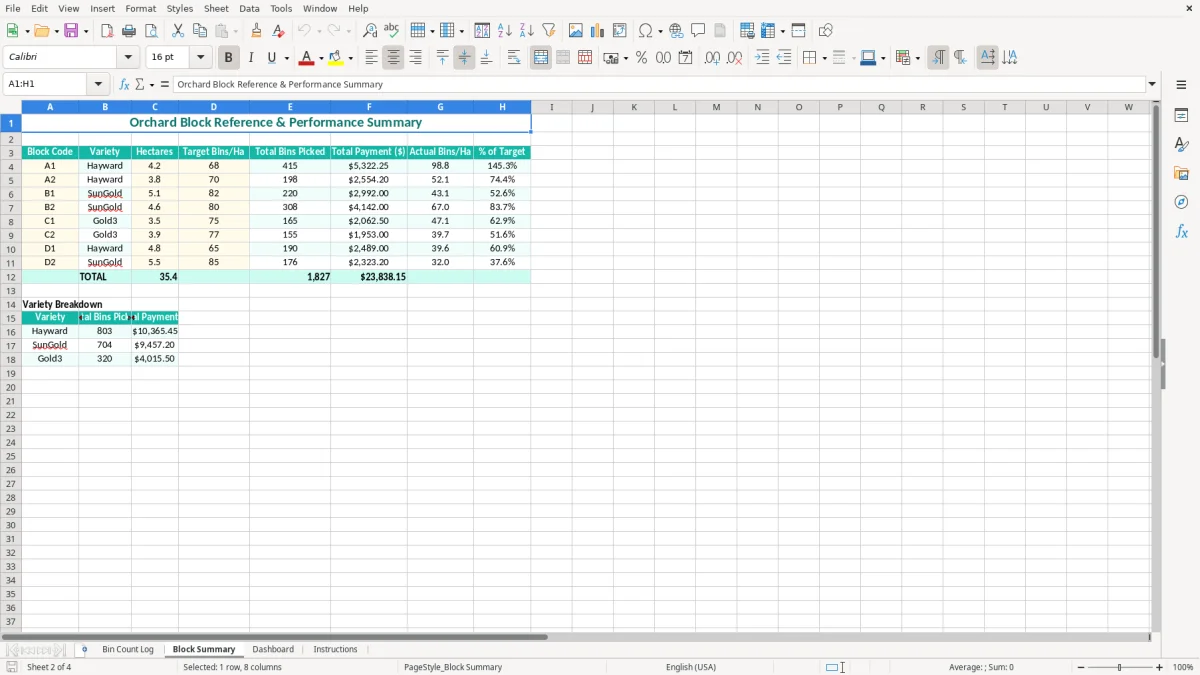Open Function Wizard fx icon
This screenshot has width=1200, height=675.
click(124, 85)
